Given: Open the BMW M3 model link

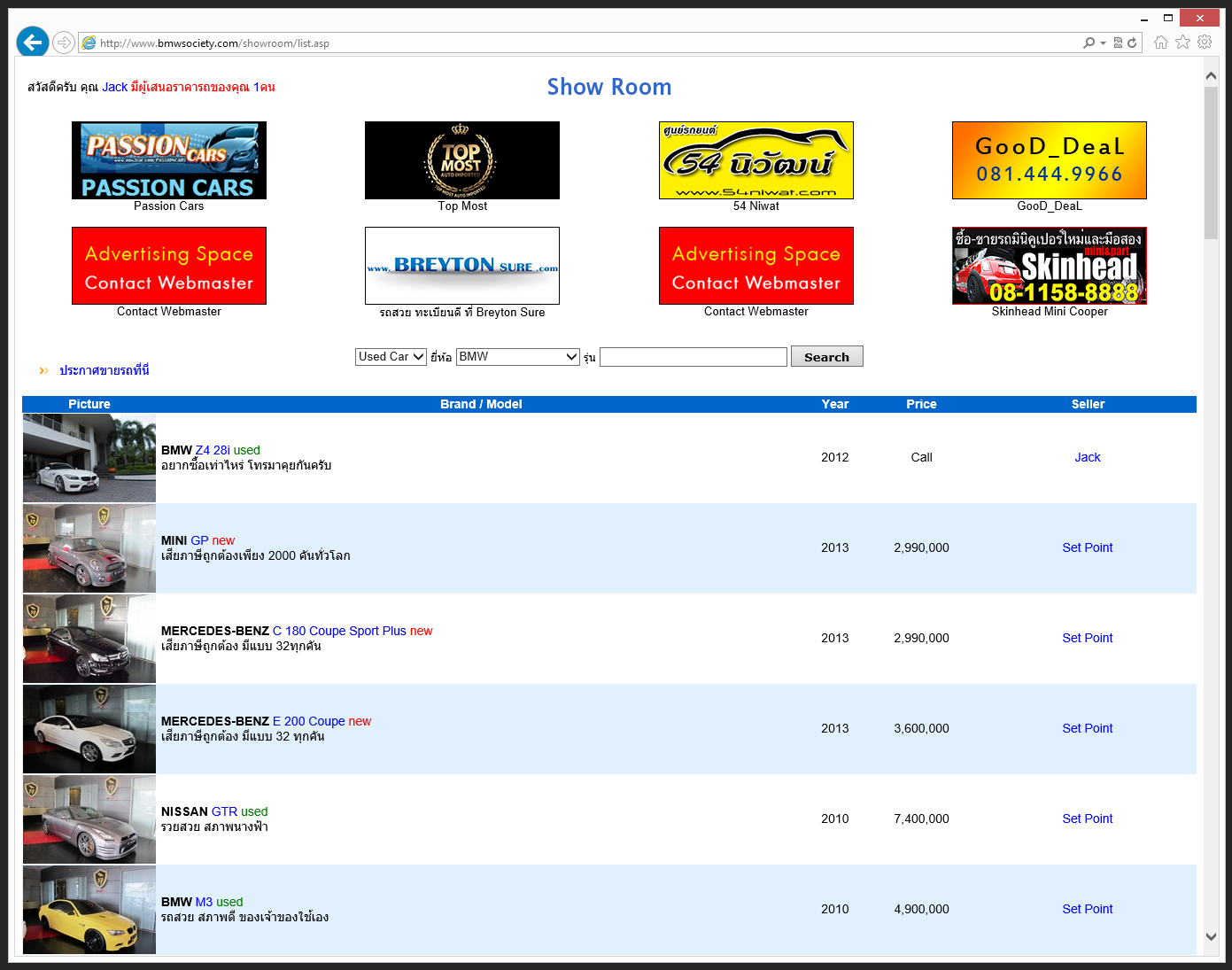Looking at the screenshot, I should (204, 902).
